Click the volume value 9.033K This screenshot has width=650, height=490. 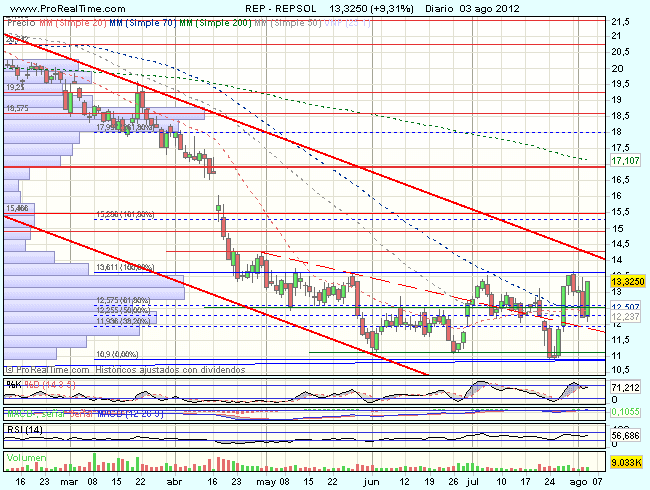point(627,462)
